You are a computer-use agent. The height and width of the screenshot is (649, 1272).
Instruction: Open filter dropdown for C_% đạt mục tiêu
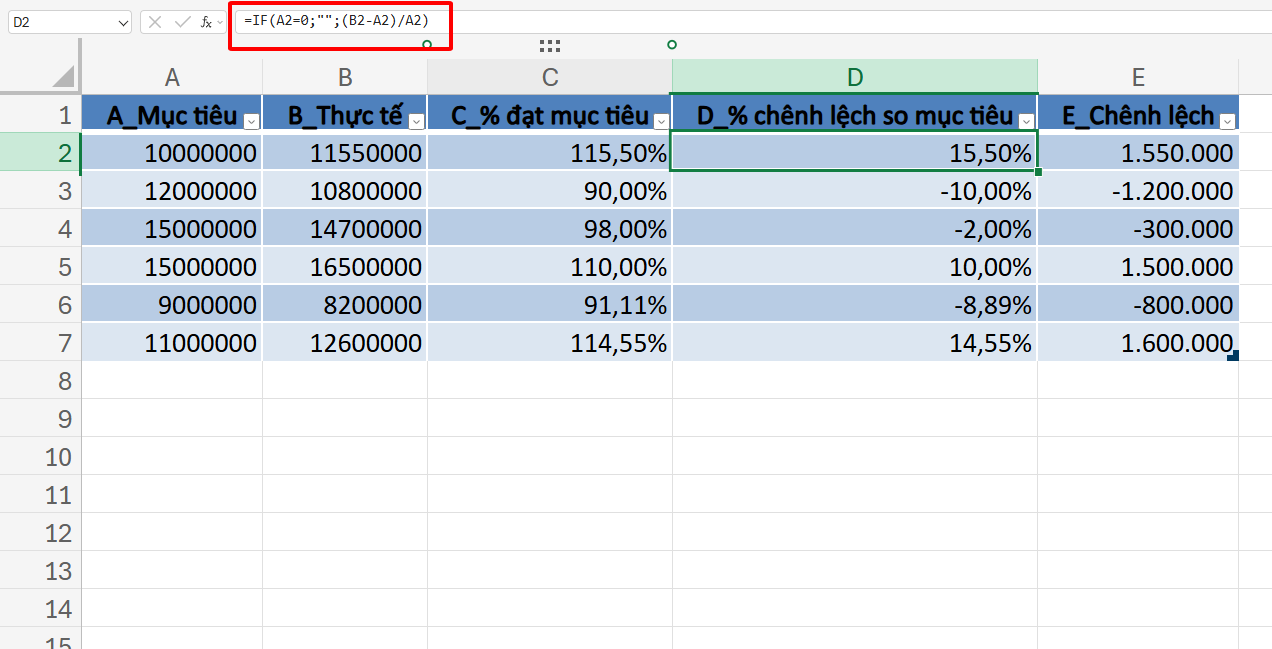point(661,121)
